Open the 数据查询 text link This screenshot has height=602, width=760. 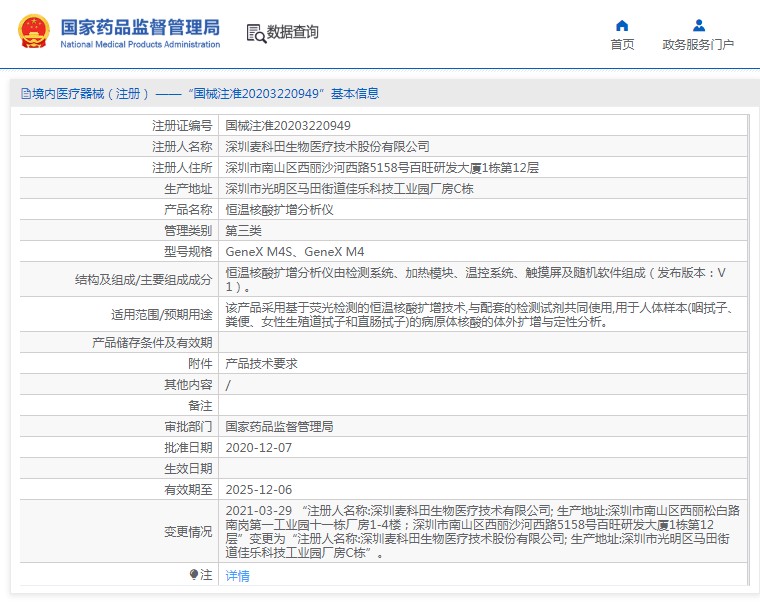(x=293, y=33)
